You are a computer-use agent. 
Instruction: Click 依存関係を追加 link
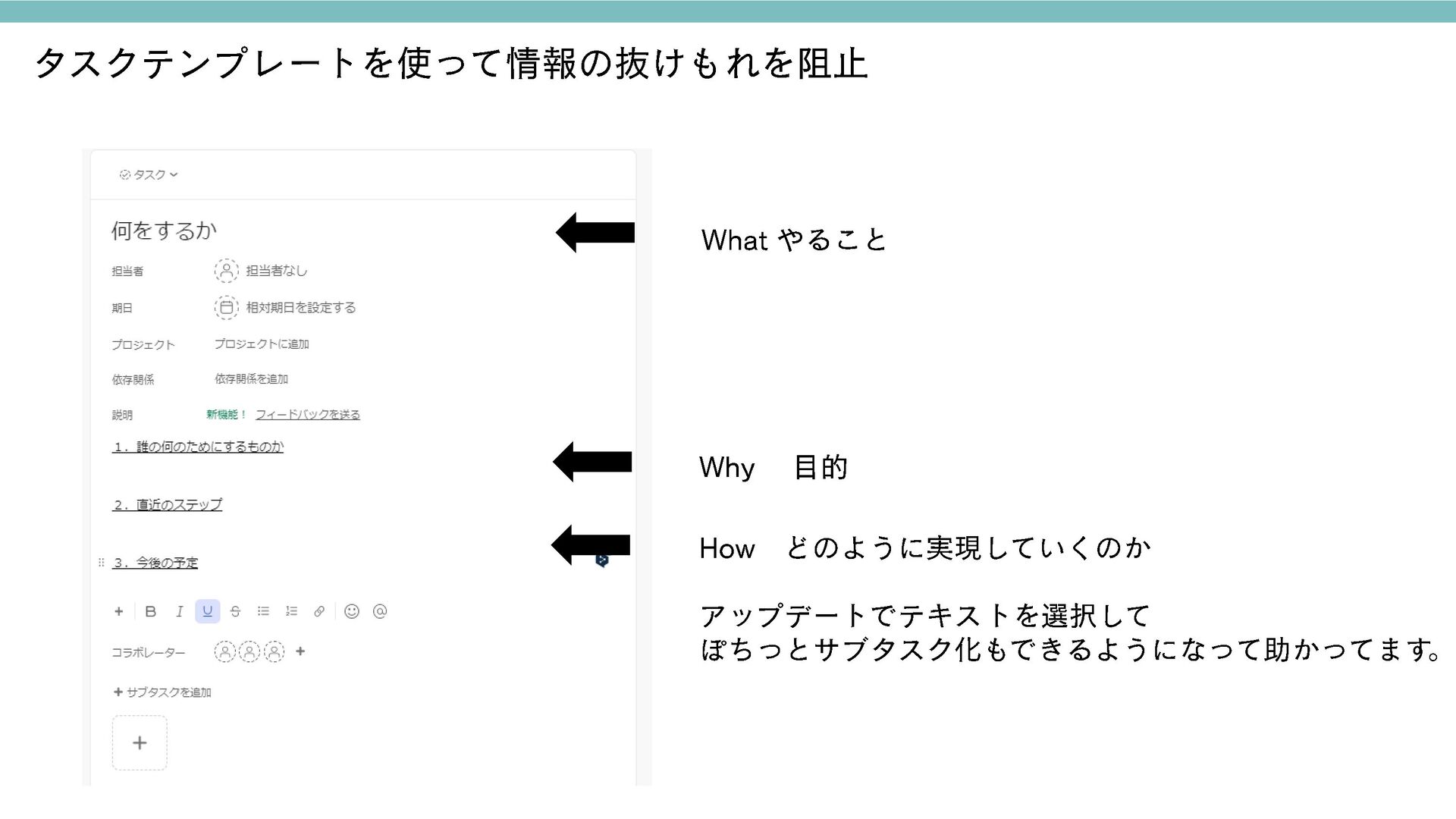click(251, 379)
